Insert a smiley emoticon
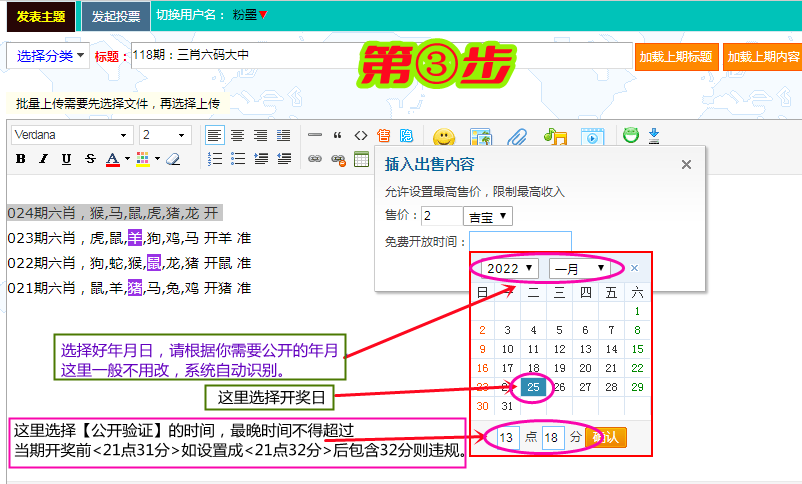This screenshot has width=802, height=484. pos(444,137)
